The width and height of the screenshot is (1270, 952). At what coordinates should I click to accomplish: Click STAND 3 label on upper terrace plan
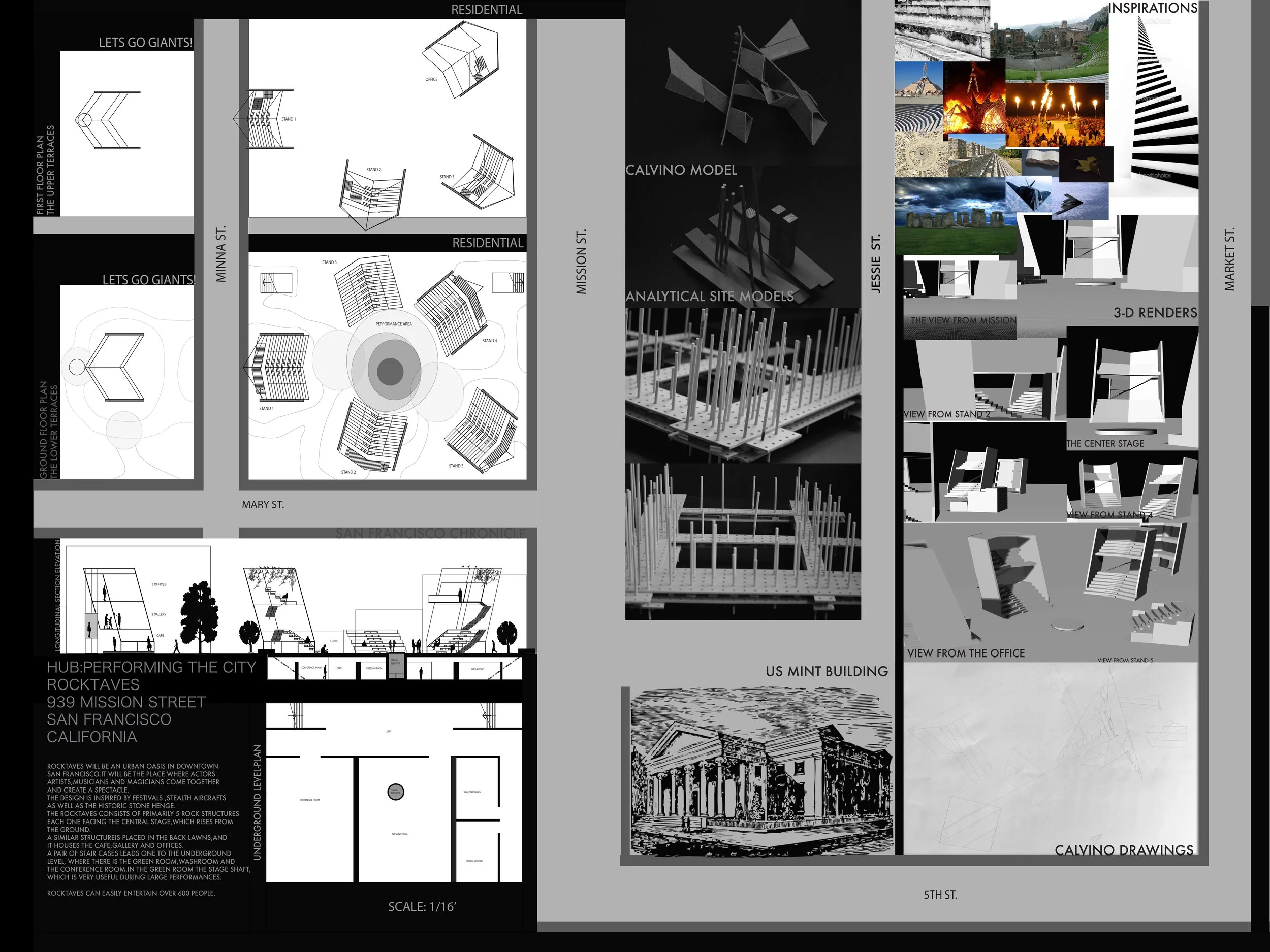point(447,177)
